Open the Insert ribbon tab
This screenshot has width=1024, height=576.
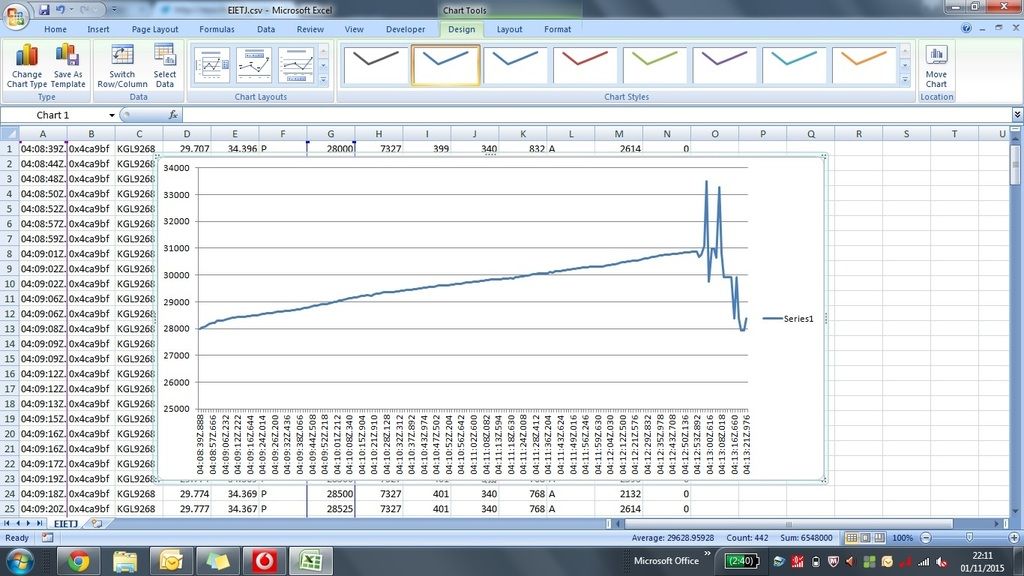[x=99, y=29]
